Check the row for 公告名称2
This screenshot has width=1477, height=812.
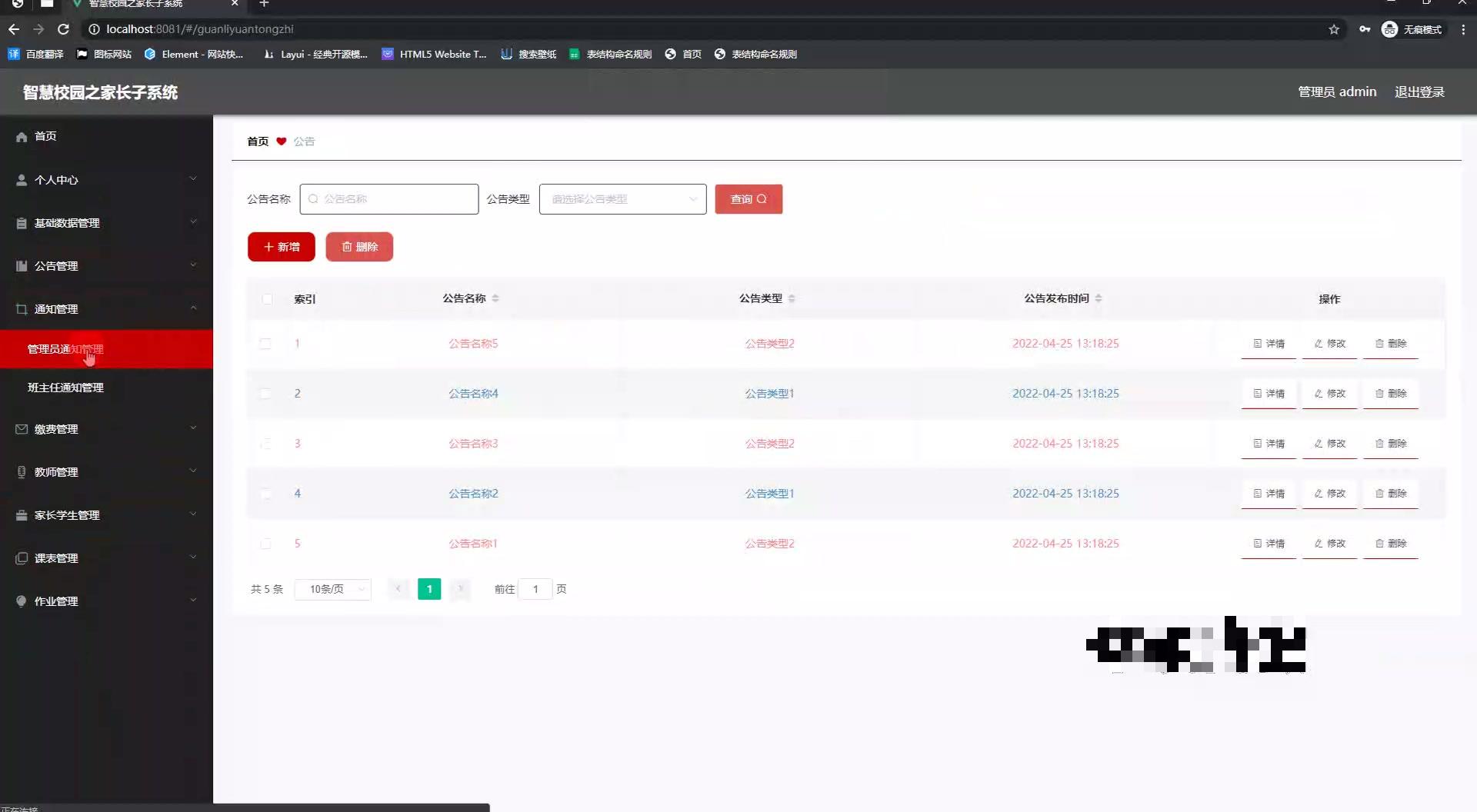tap(265, 494)
